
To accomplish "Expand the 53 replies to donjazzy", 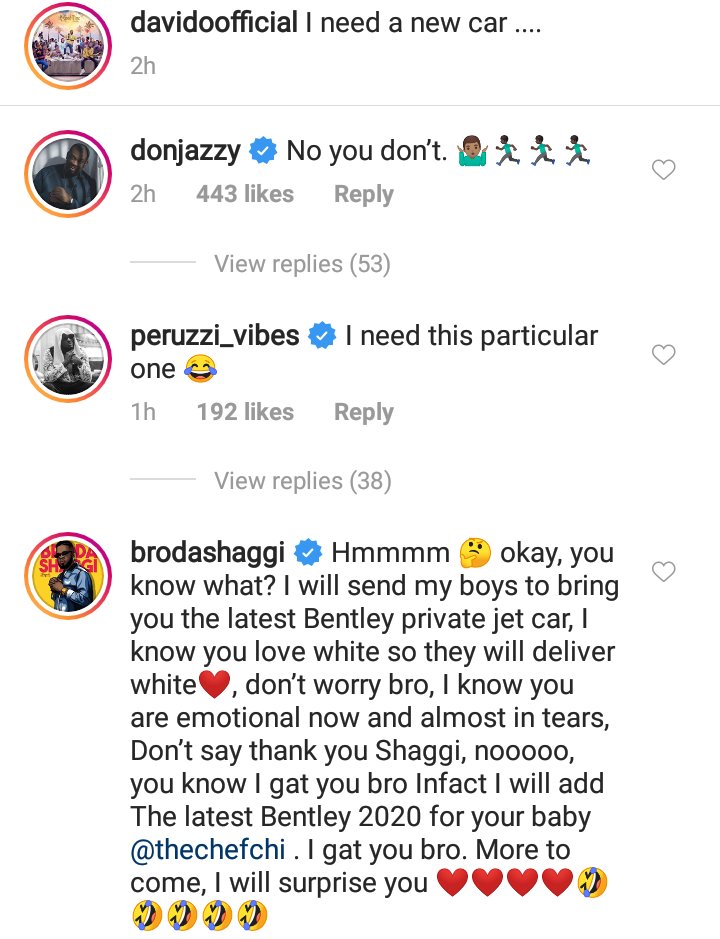I will [x=302, y=264].
